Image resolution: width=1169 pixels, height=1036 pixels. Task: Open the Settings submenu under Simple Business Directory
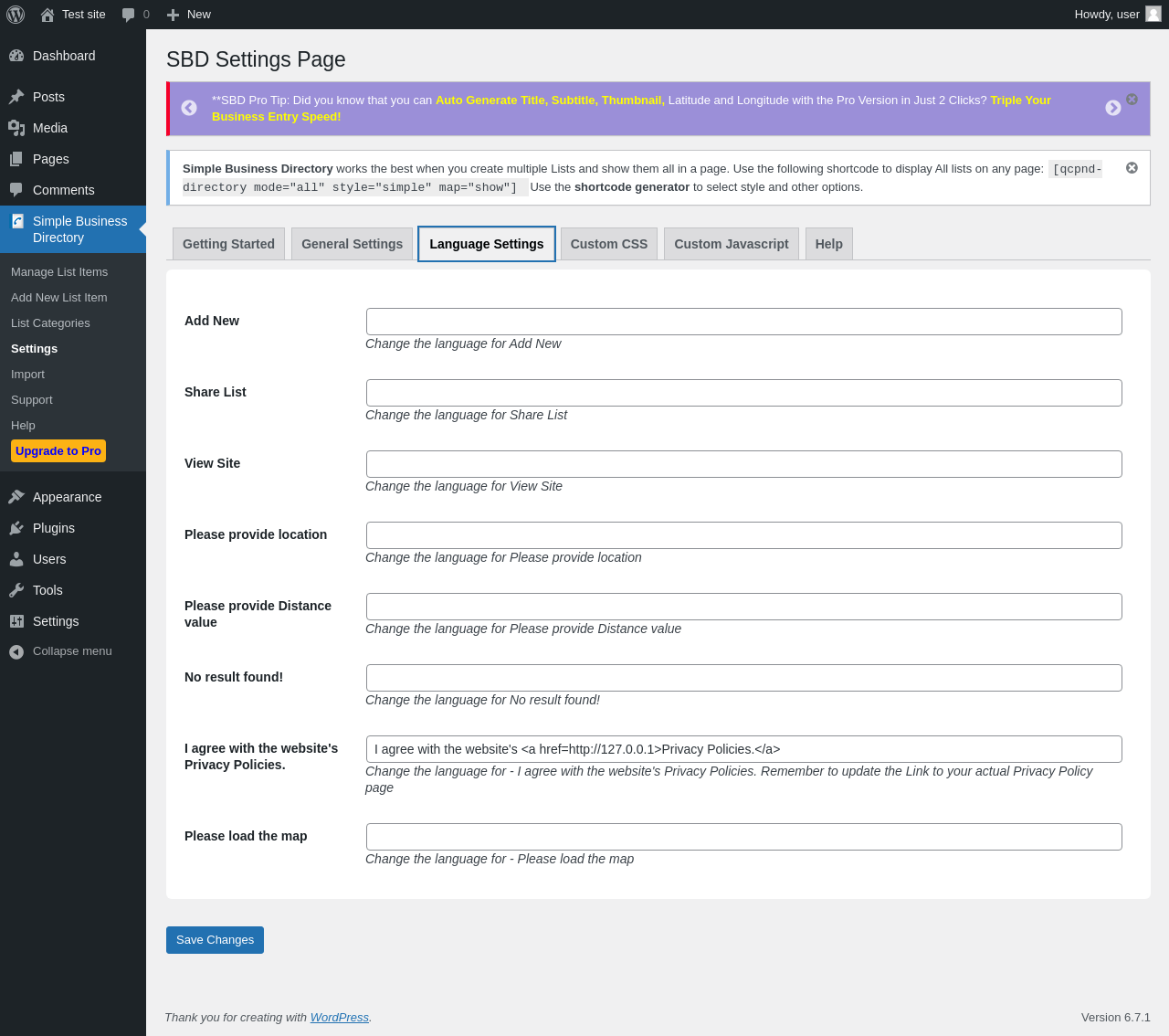tap(35, 349)
